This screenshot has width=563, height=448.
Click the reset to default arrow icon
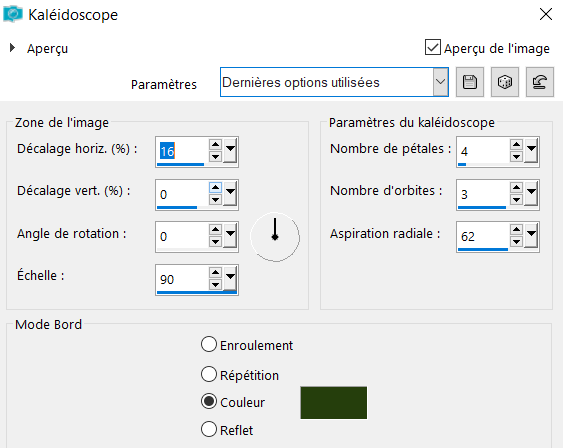(540, 82)
